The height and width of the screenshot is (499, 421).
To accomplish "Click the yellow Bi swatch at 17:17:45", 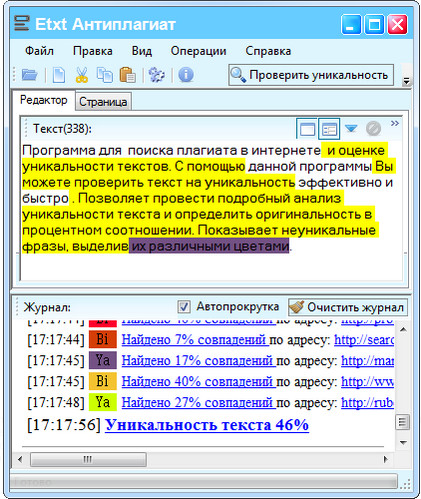I will [x=103, y=381].
